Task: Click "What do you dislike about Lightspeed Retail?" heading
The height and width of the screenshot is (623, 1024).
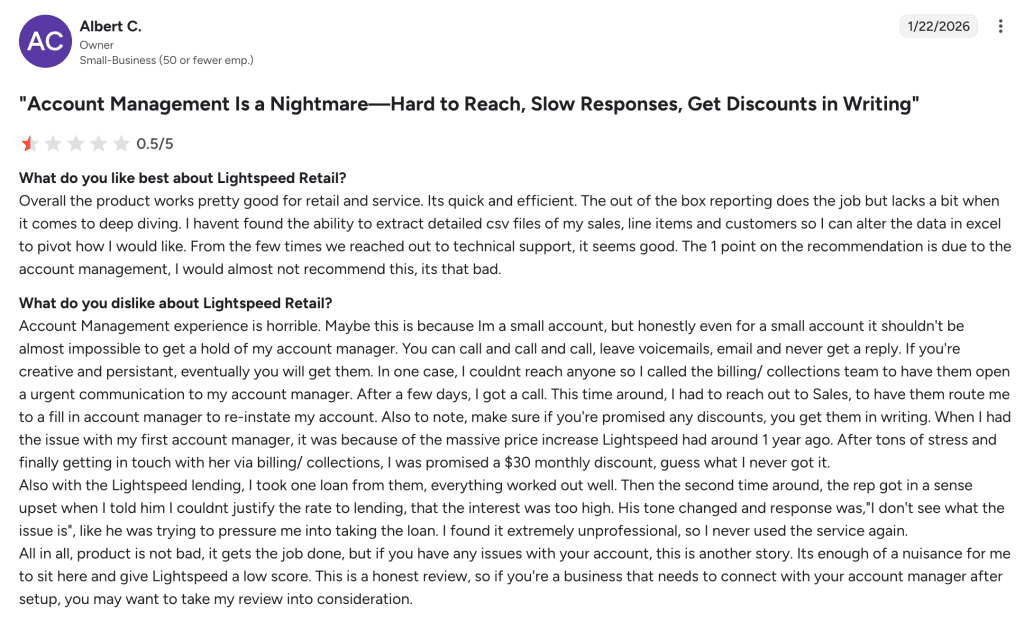Action: tap(176, 303)
